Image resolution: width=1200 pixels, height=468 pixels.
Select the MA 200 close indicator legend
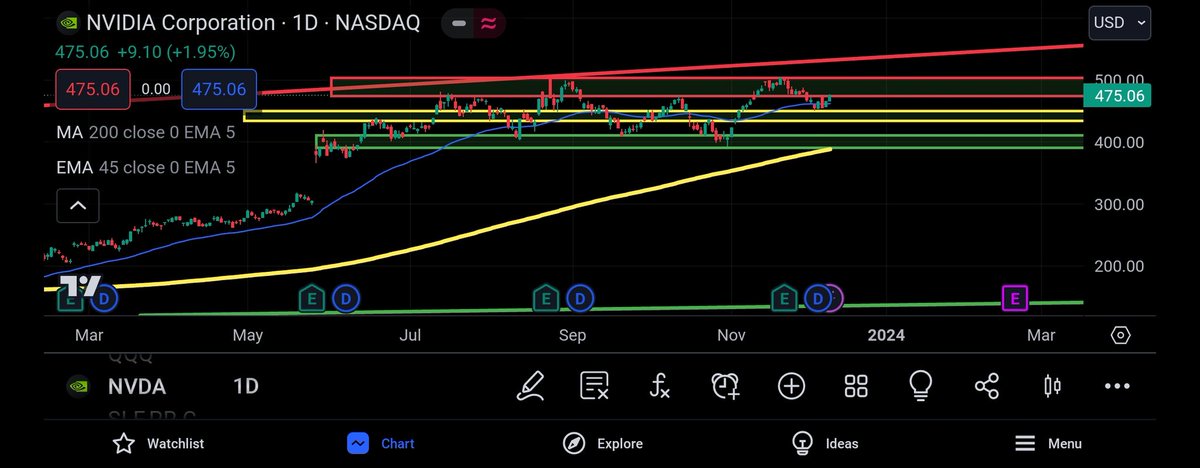[x=145, y=132]
